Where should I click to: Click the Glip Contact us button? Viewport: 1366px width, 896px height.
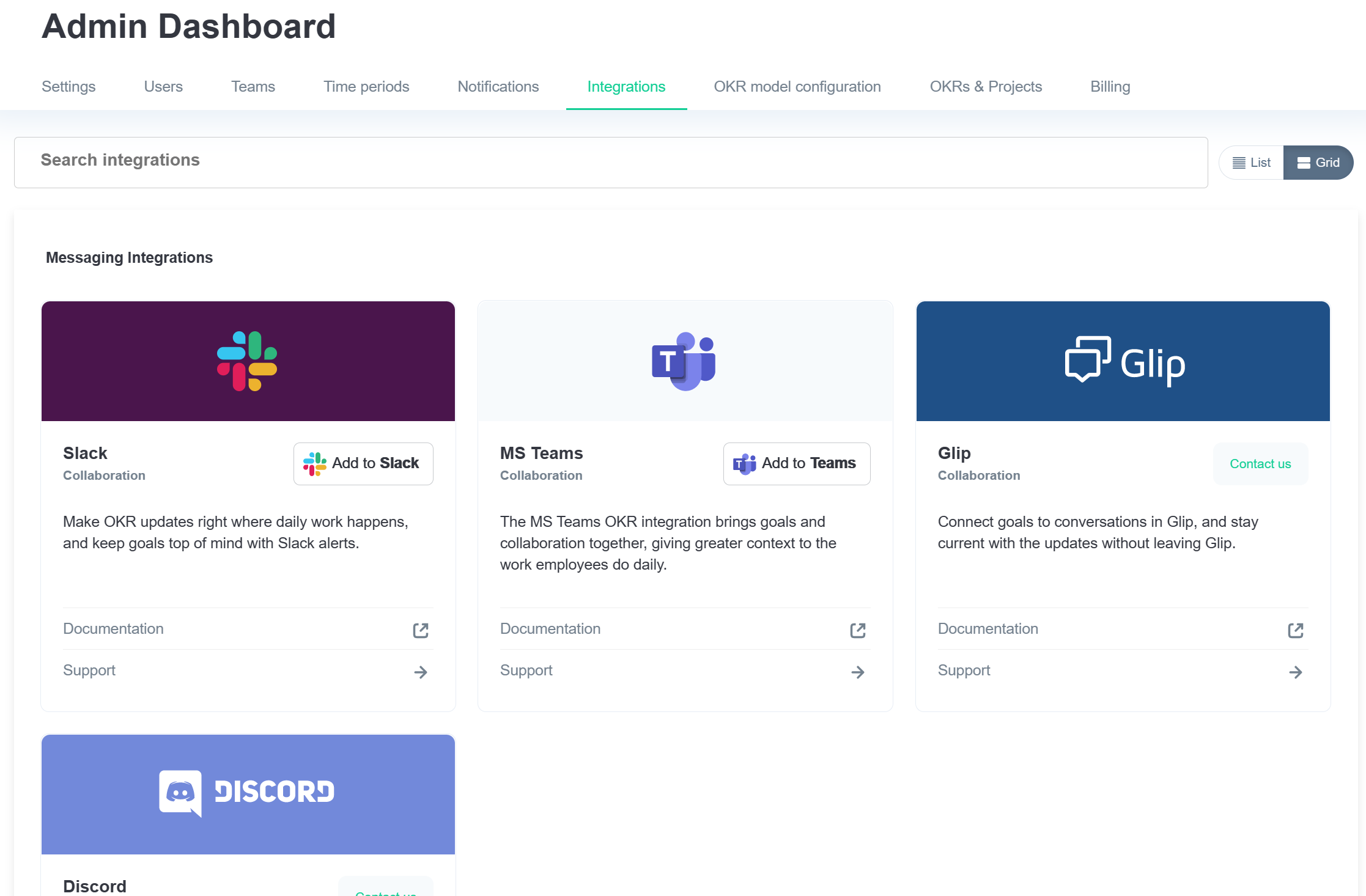[x=1260, y=463]
